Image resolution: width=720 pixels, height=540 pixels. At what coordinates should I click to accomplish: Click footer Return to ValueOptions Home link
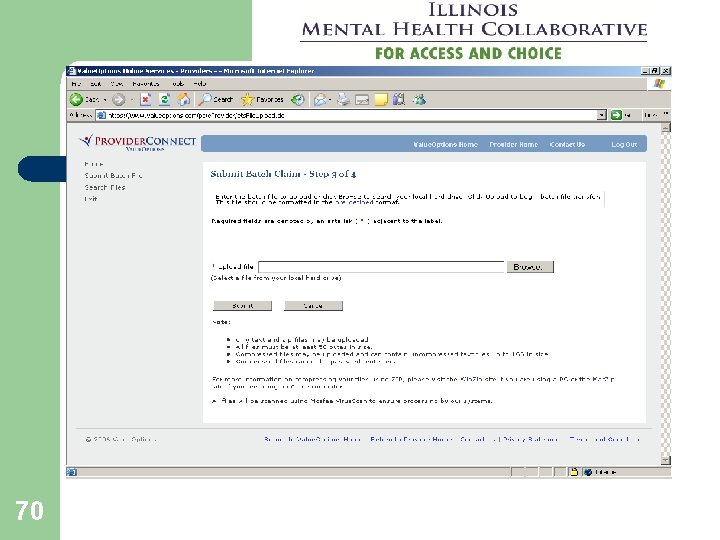tap(312, 439)
